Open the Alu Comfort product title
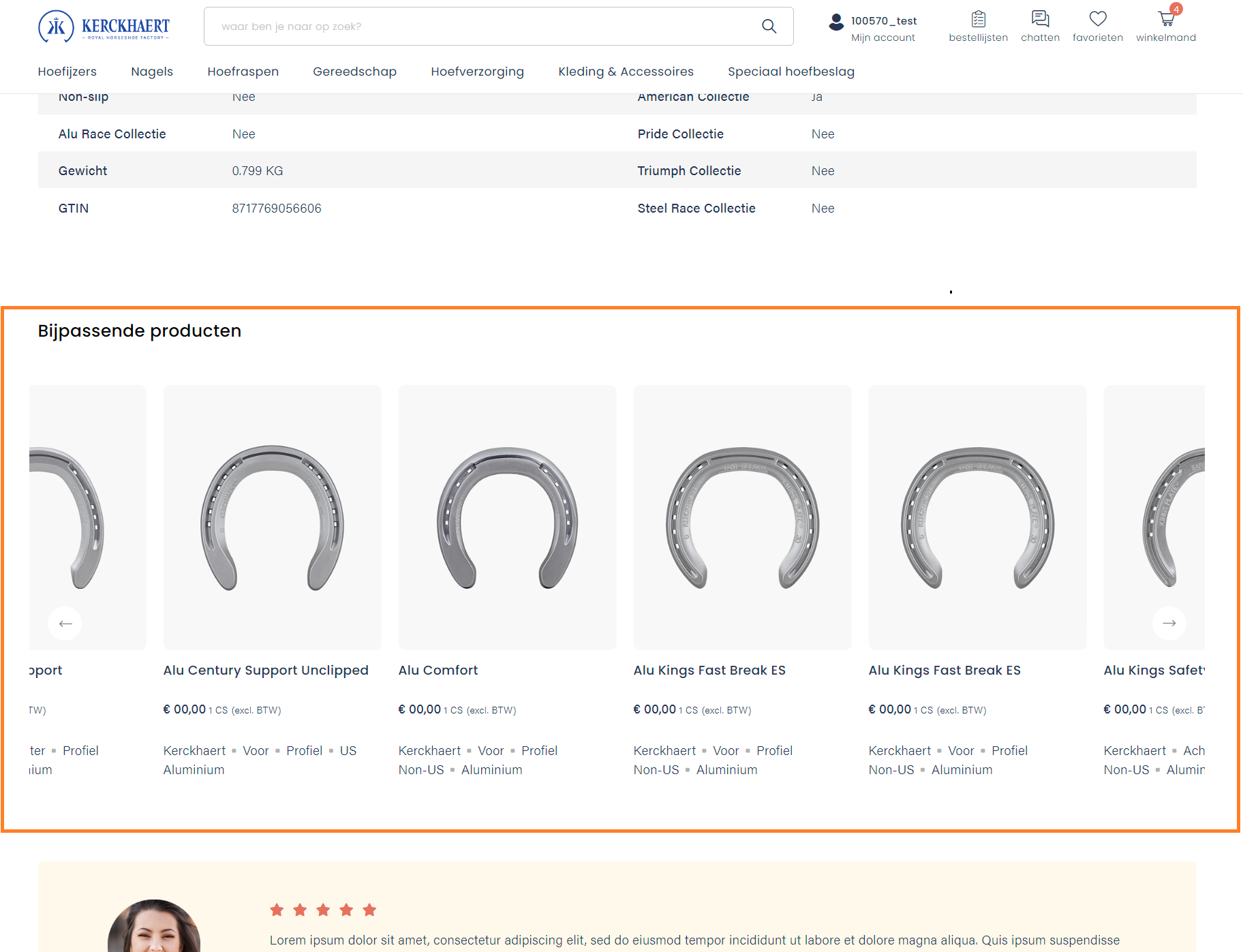This screenshot has height=952, width=1243. tap(438, 670)
